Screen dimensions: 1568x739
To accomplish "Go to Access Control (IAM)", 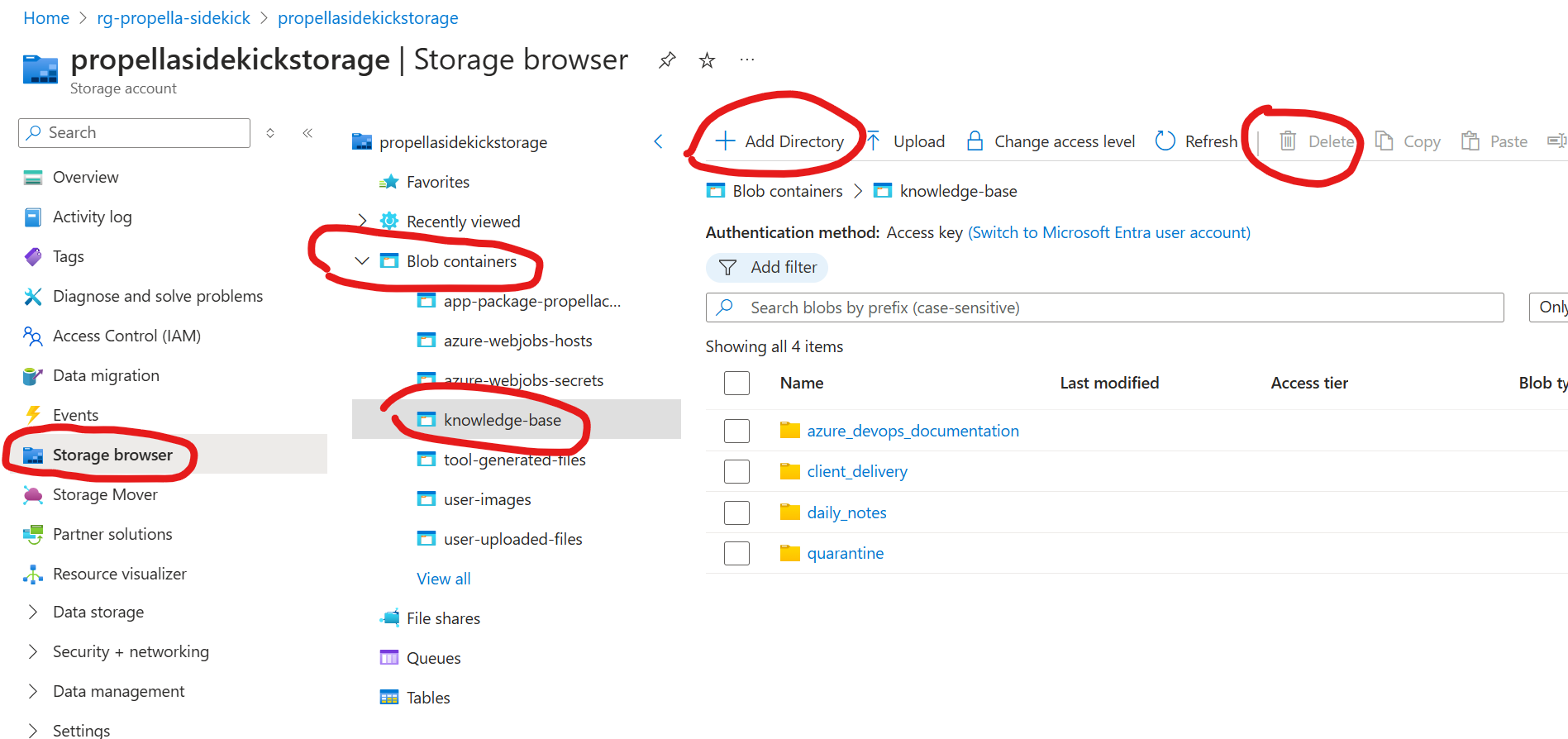I will click(126, 336).
